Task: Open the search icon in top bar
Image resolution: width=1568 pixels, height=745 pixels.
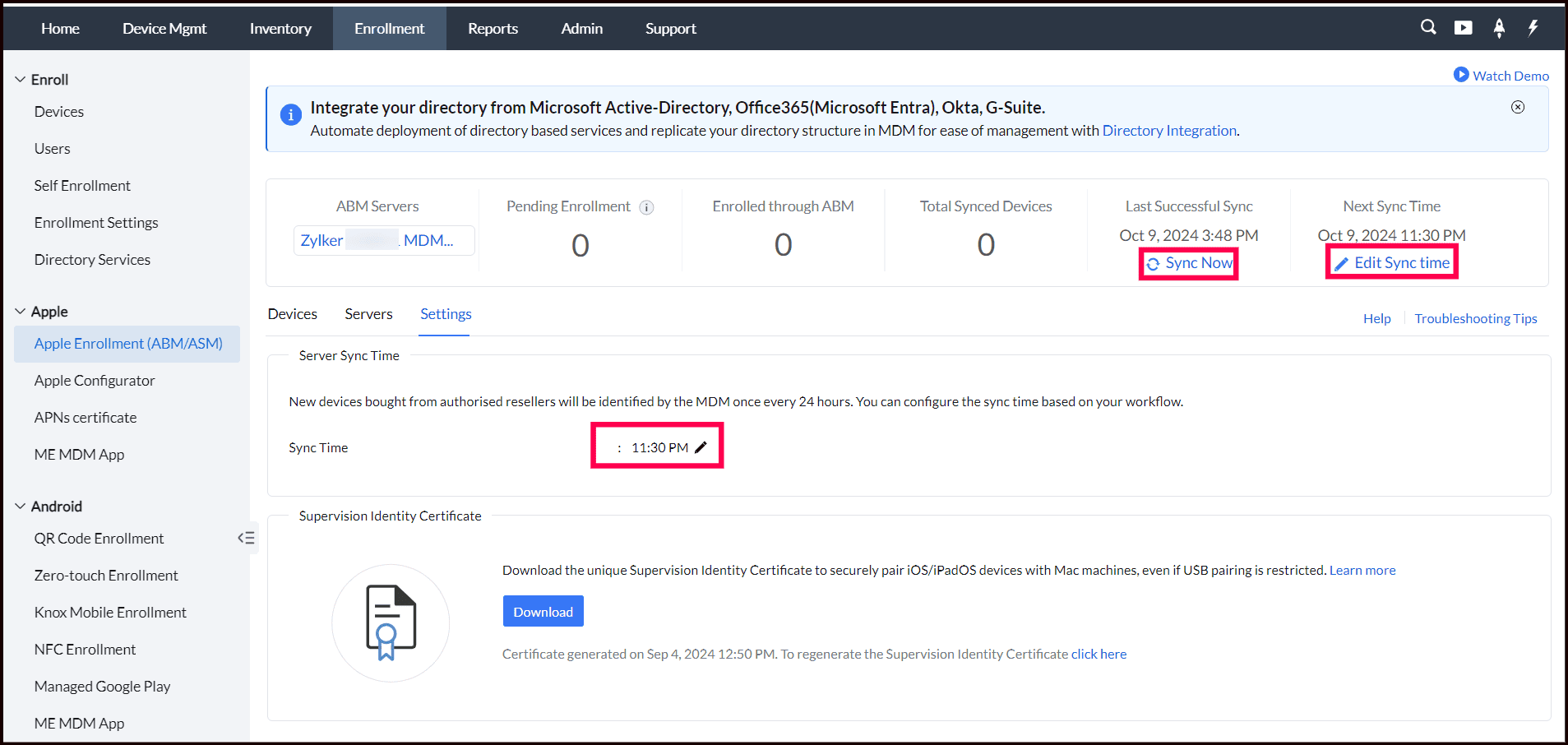Action: pos(1428,27)
